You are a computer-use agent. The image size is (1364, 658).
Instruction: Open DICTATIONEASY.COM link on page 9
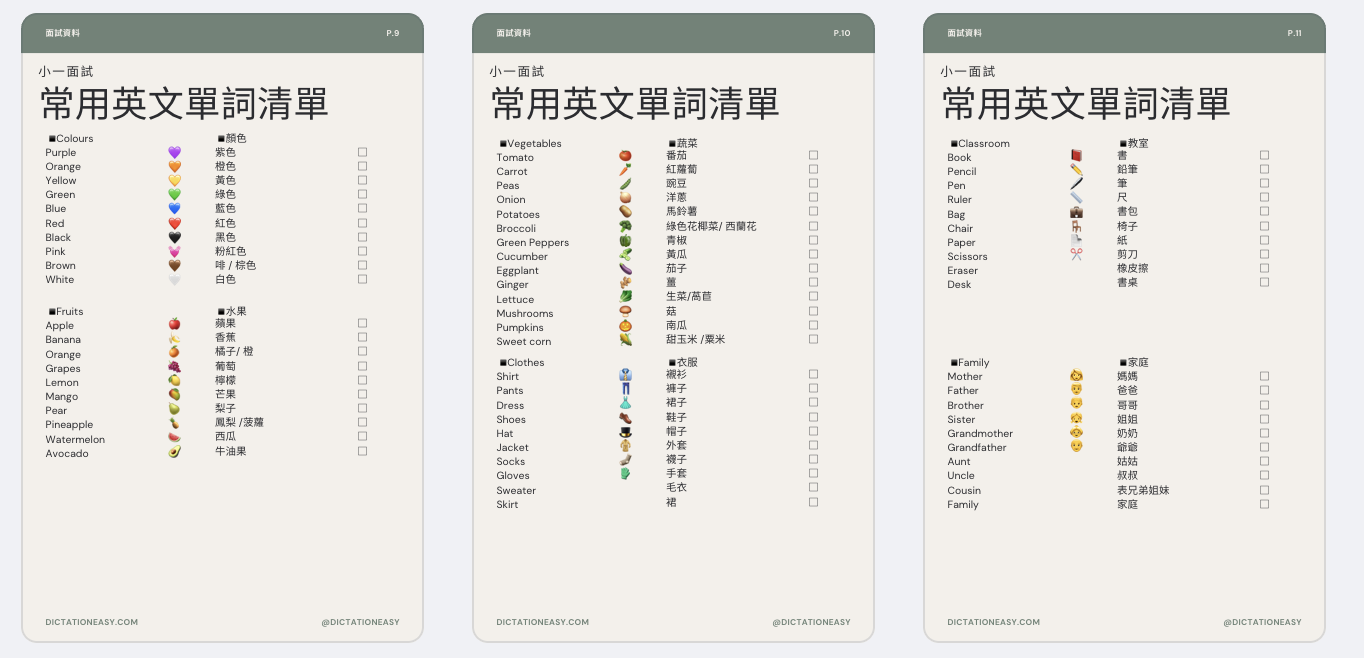tap(92, 622)
